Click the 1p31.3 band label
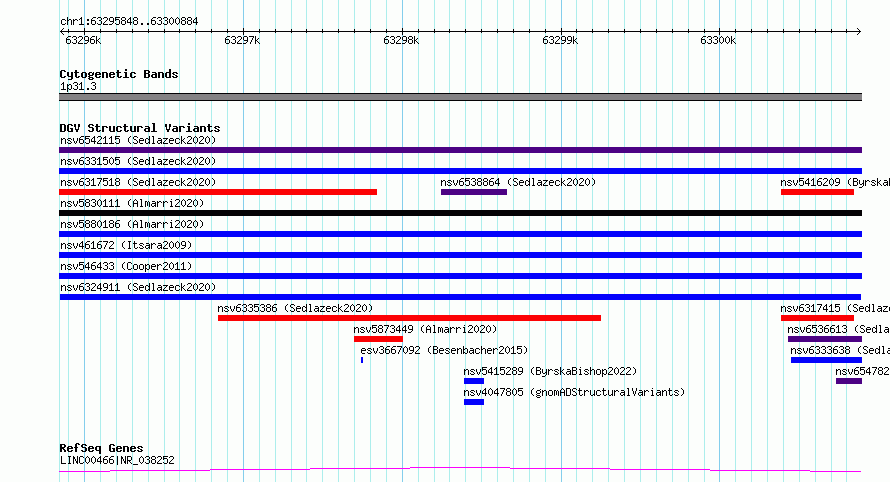This screenshot has width=890, height=482. coord(78,86)
